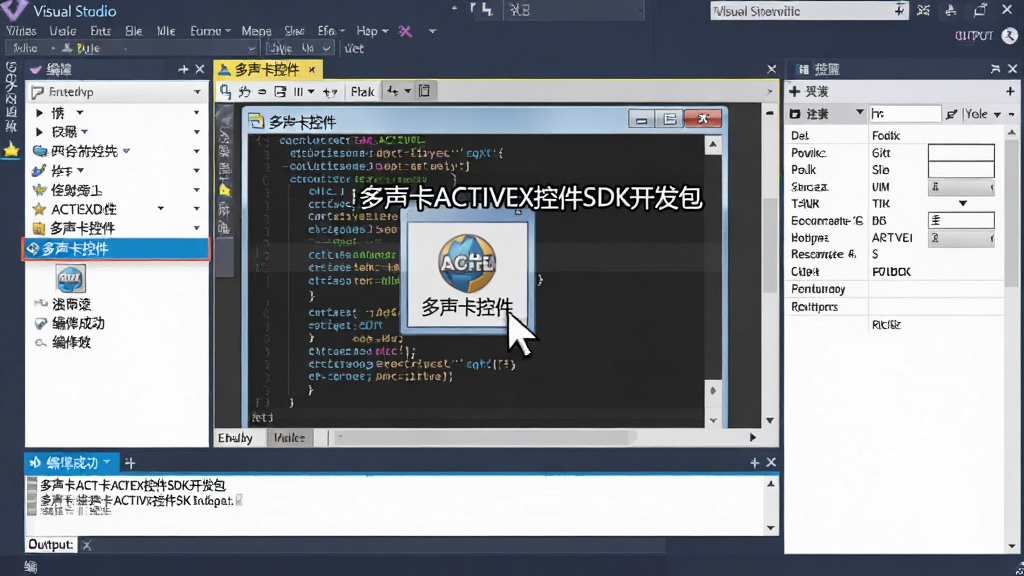Click the Sircea UIM stepper field

[961, 187]
